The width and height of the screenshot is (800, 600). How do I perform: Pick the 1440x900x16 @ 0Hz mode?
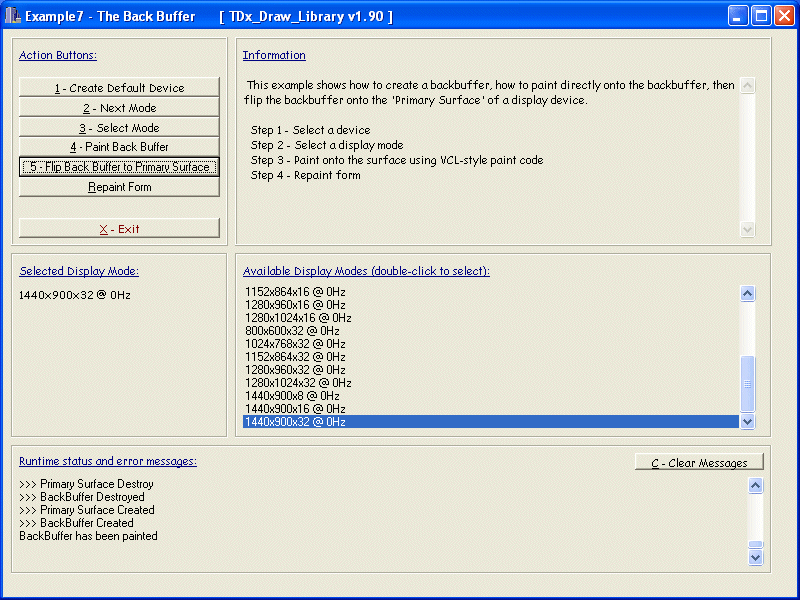point(295,409)
